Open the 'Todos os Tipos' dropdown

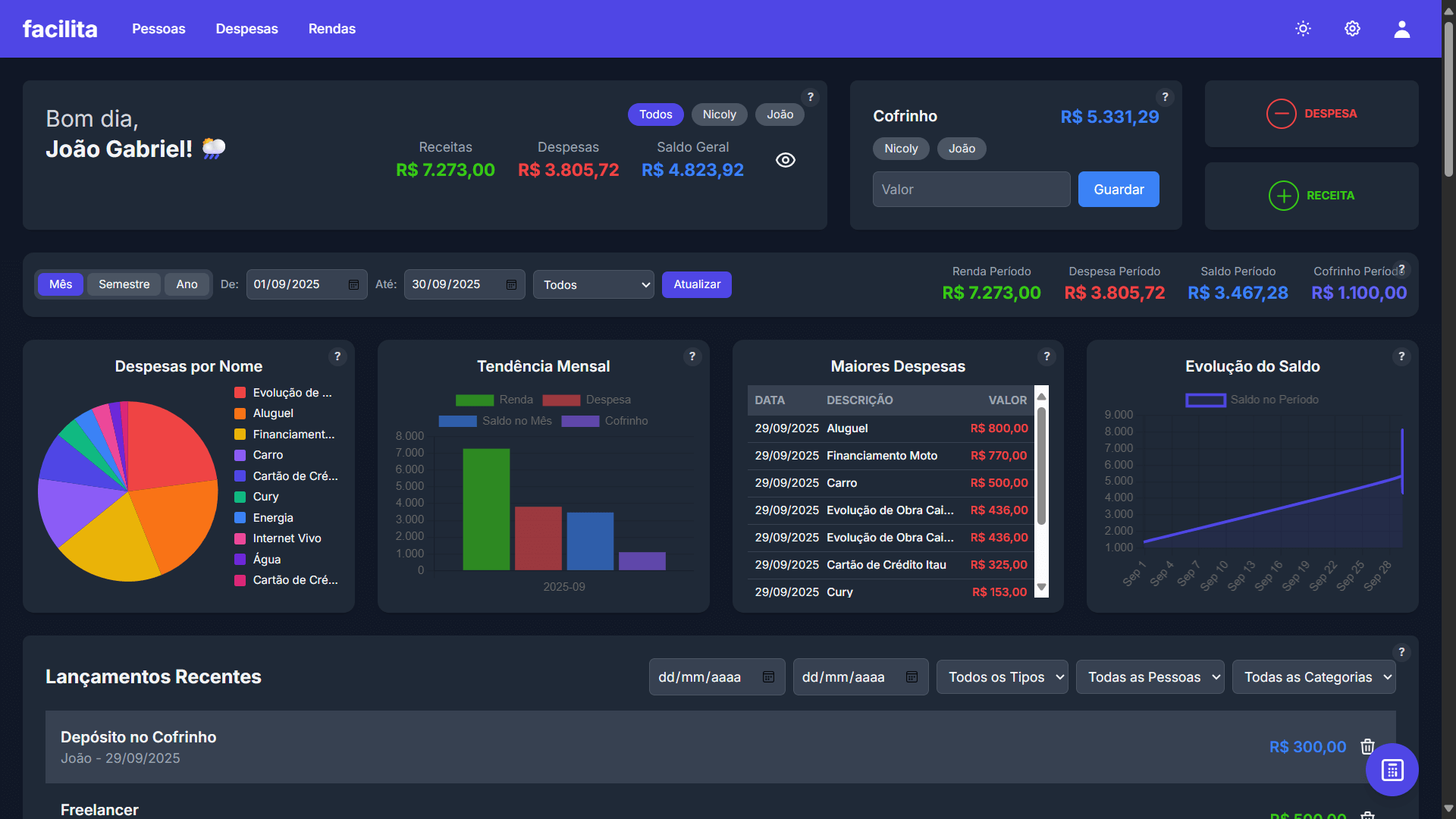pyautogui.click(x=1002, y=676)
